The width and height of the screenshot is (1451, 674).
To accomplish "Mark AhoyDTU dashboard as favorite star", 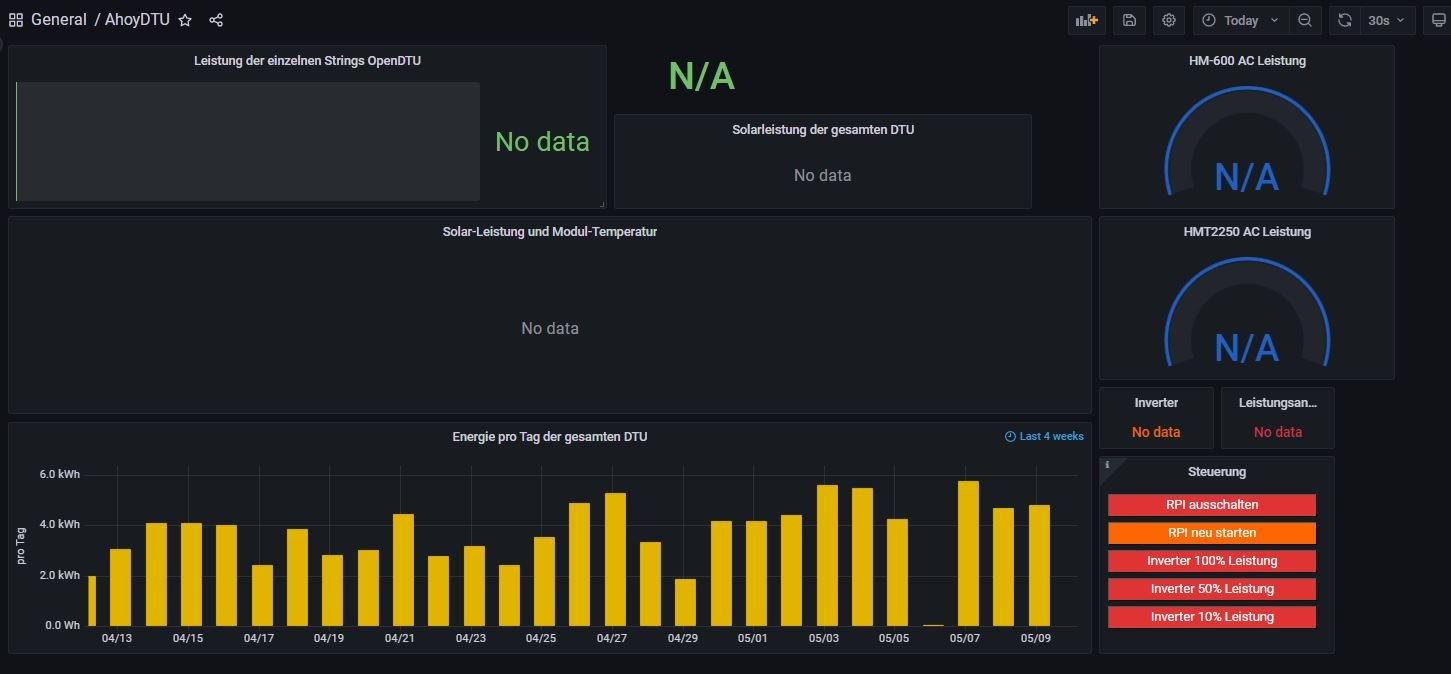I will coord(185,20).
